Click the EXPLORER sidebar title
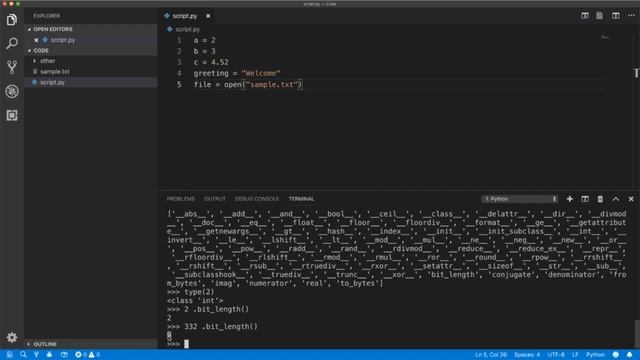Viewport: 640px width, 360px height. tap(47, 16)
